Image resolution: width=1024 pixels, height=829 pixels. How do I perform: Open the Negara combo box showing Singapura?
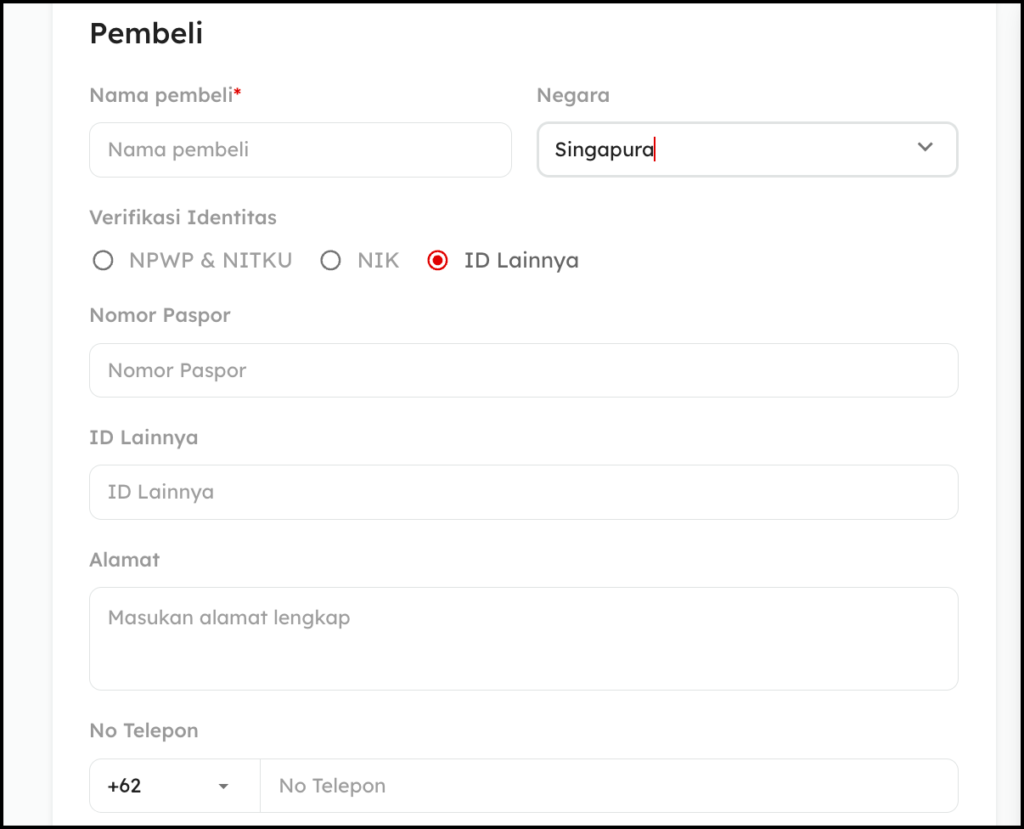720,150
